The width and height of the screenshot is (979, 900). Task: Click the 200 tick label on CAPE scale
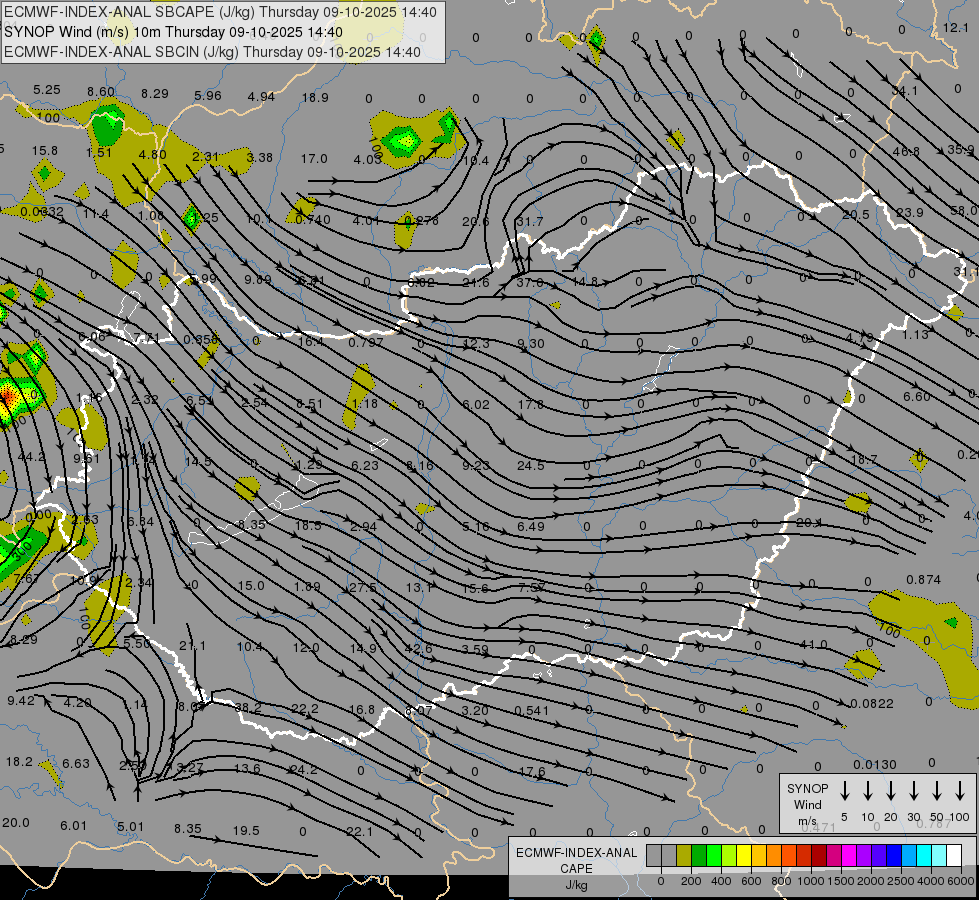pyautogui.click(x=691, y=881)
